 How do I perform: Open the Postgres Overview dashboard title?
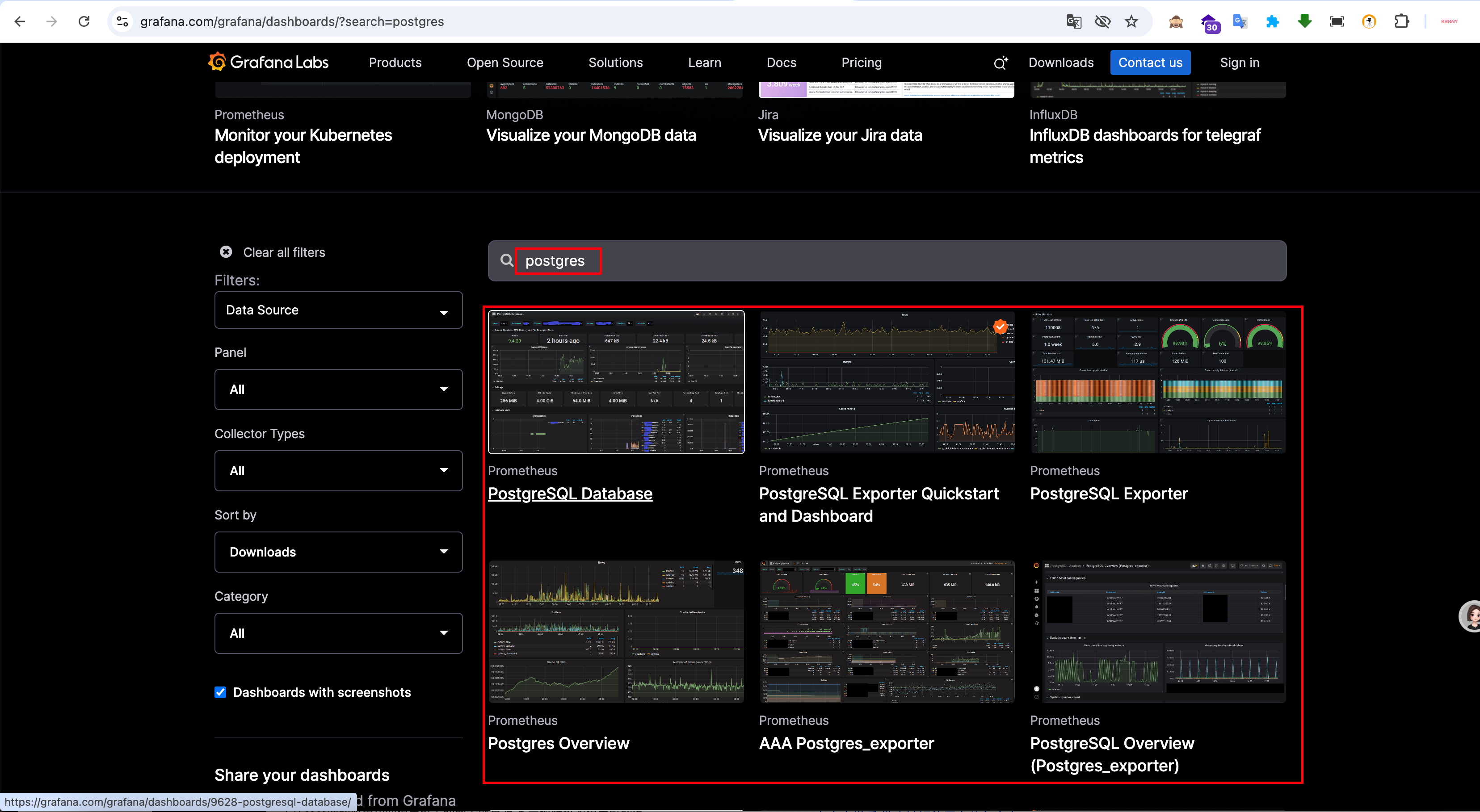(559, 744)
